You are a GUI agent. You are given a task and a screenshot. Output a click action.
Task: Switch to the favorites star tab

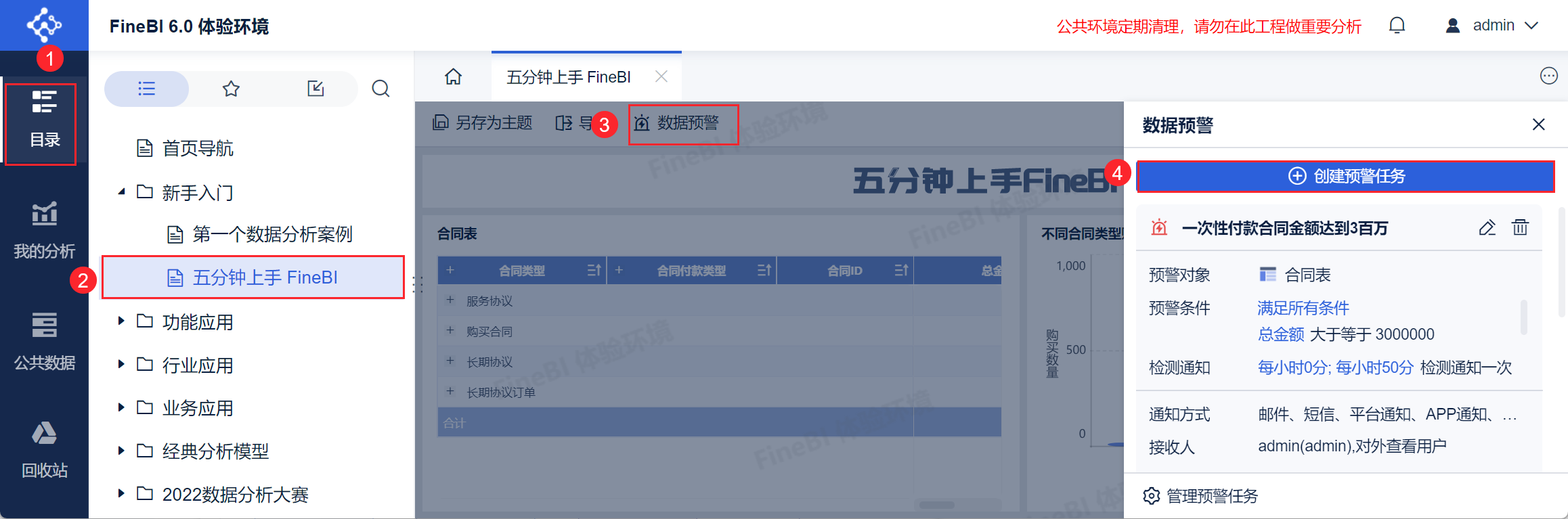click(231, 89)
